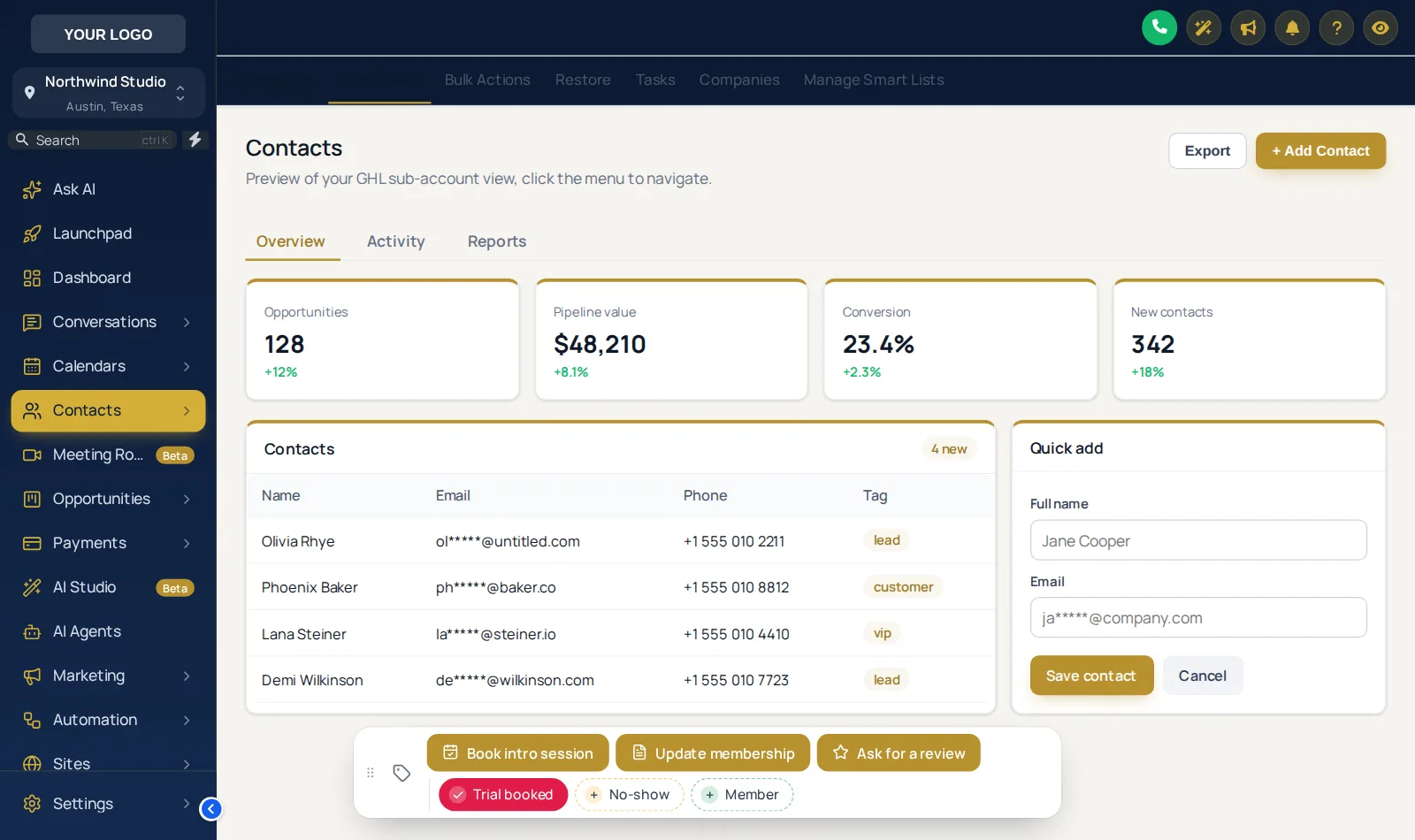Click the green phone call icon

coord(1159,27)
